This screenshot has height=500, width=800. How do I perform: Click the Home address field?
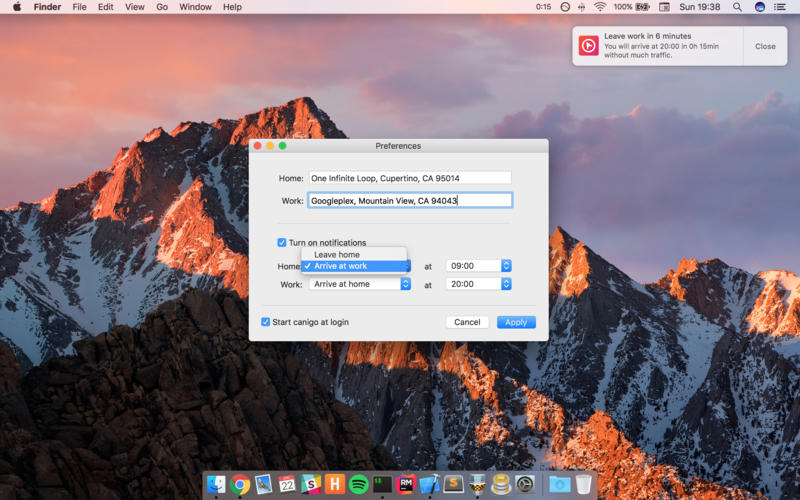(410, 178)
